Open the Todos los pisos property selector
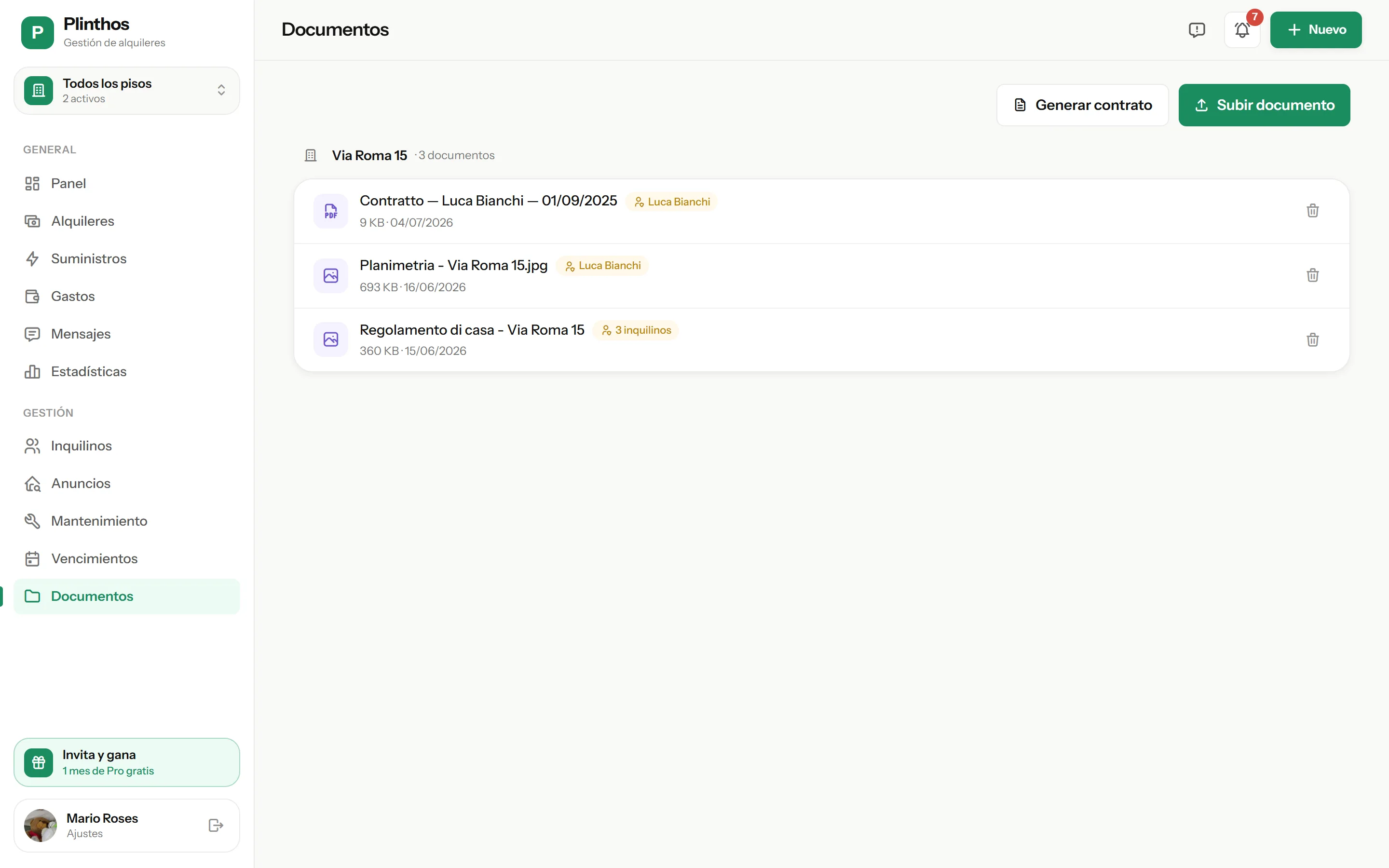The width and height of the screenshot is (1389, 868). 126,91
